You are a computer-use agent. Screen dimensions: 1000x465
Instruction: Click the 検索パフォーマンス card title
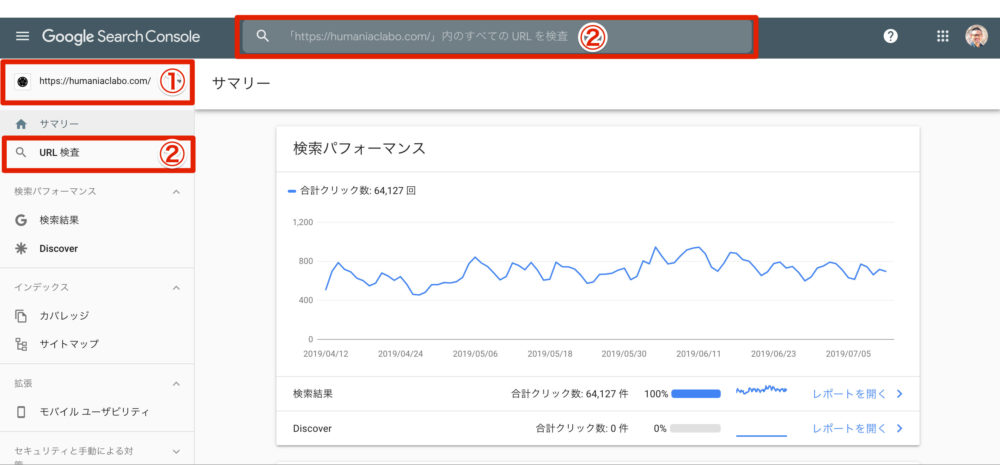359,149
